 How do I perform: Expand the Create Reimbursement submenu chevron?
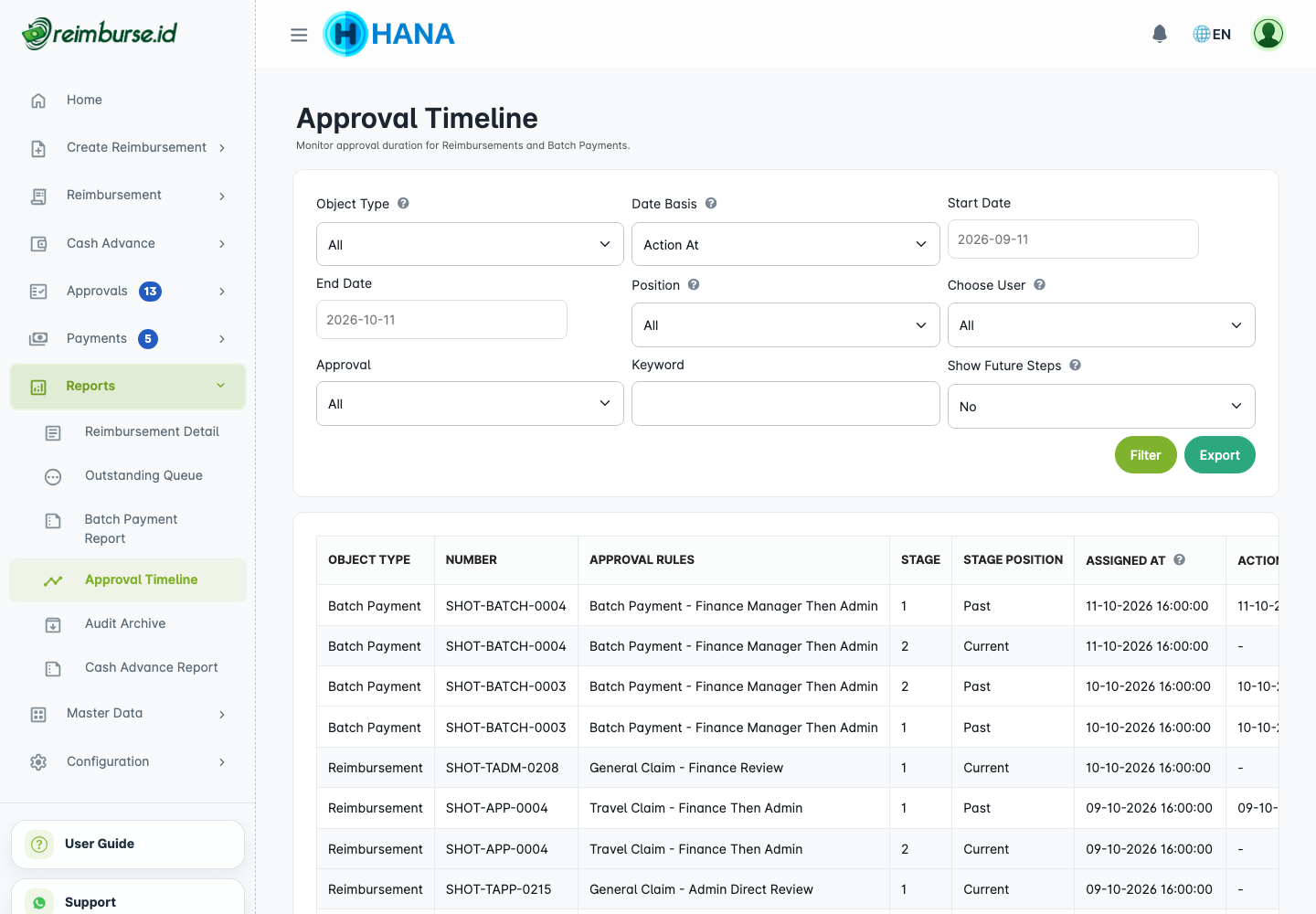pos(222,148)
